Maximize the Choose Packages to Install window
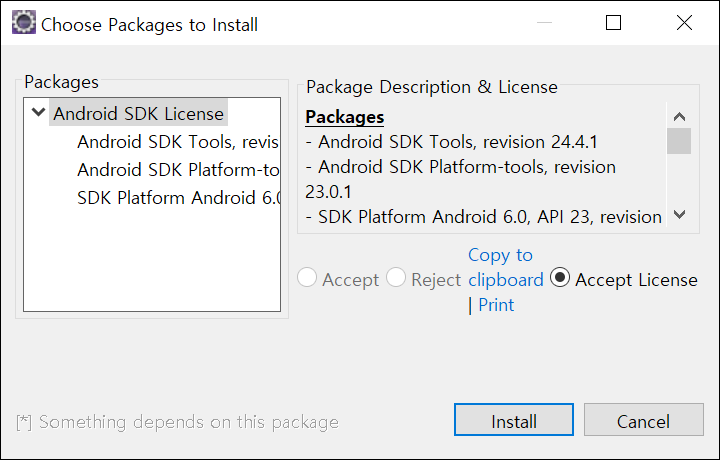 point(613,22)
